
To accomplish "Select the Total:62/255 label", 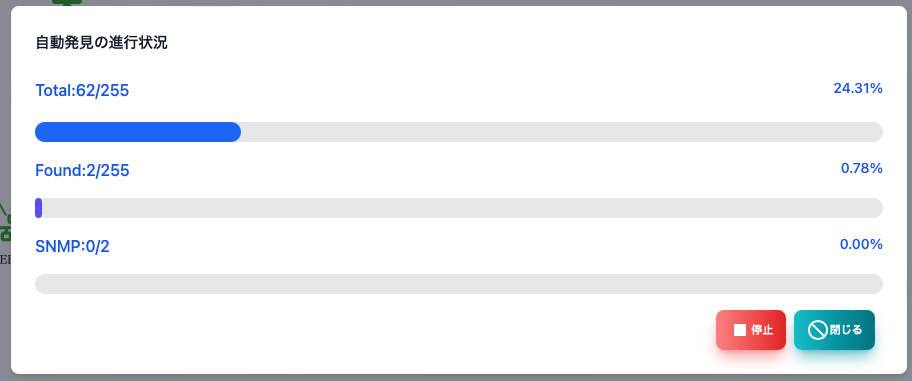I will [x=82, y=91].
